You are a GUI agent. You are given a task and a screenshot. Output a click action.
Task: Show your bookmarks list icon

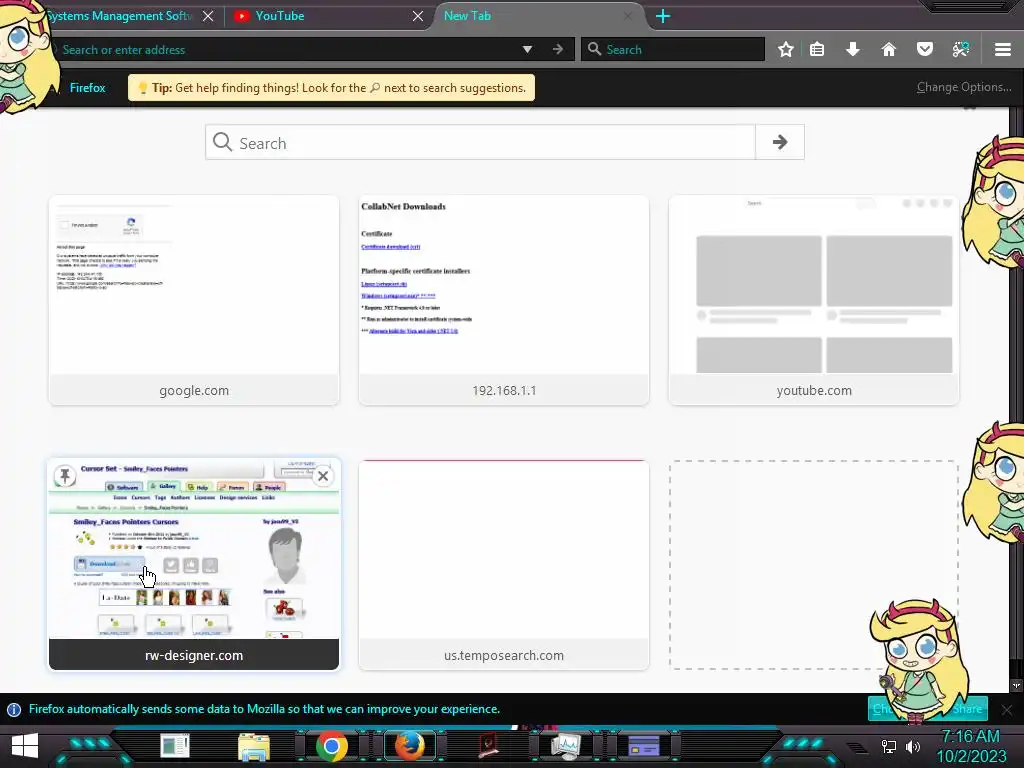click(x=817, y=50)
